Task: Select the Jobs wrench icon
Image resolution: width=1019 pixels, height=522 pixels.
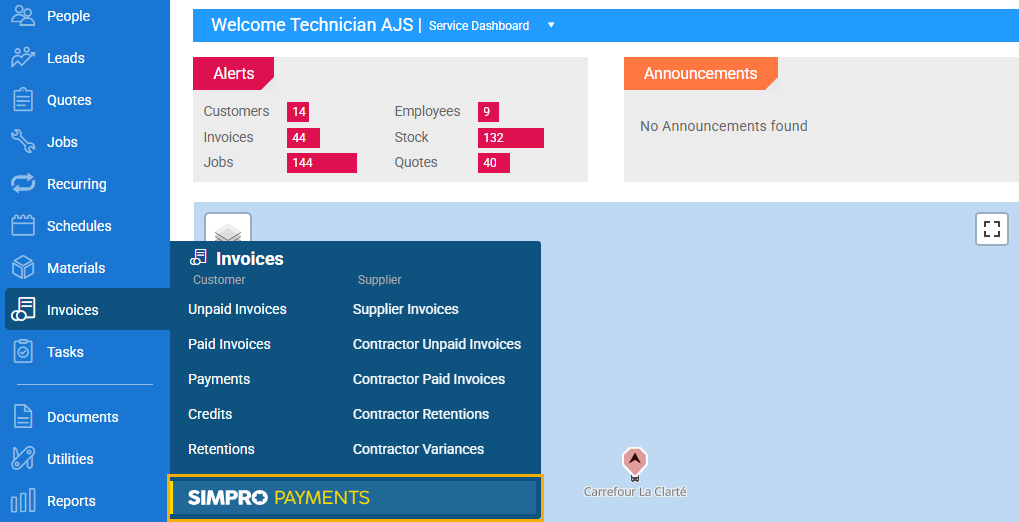Action: coord(23,142)
